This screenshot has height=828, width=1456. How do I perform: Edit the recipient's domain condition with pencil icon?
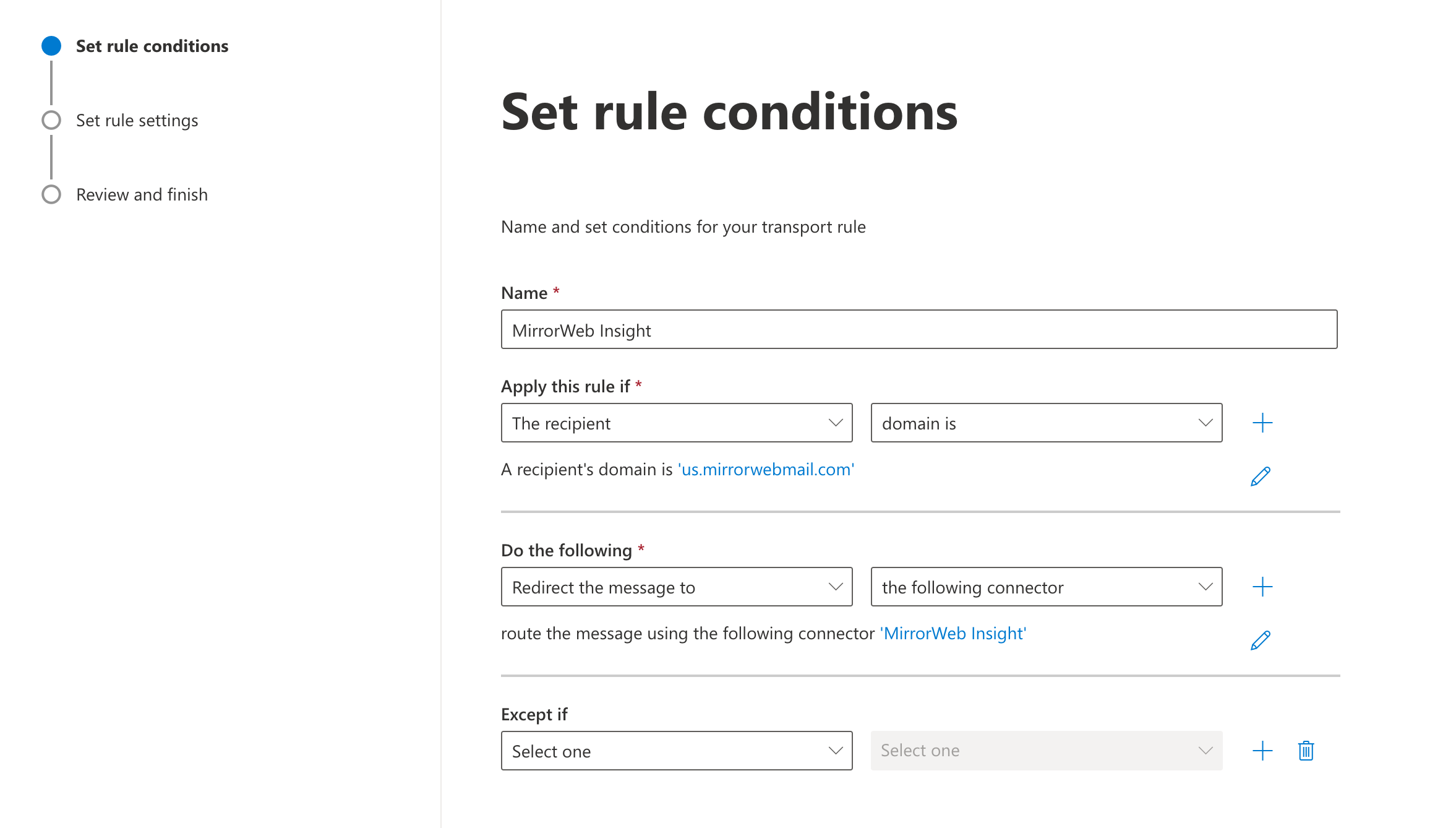tap(1261, 477)
